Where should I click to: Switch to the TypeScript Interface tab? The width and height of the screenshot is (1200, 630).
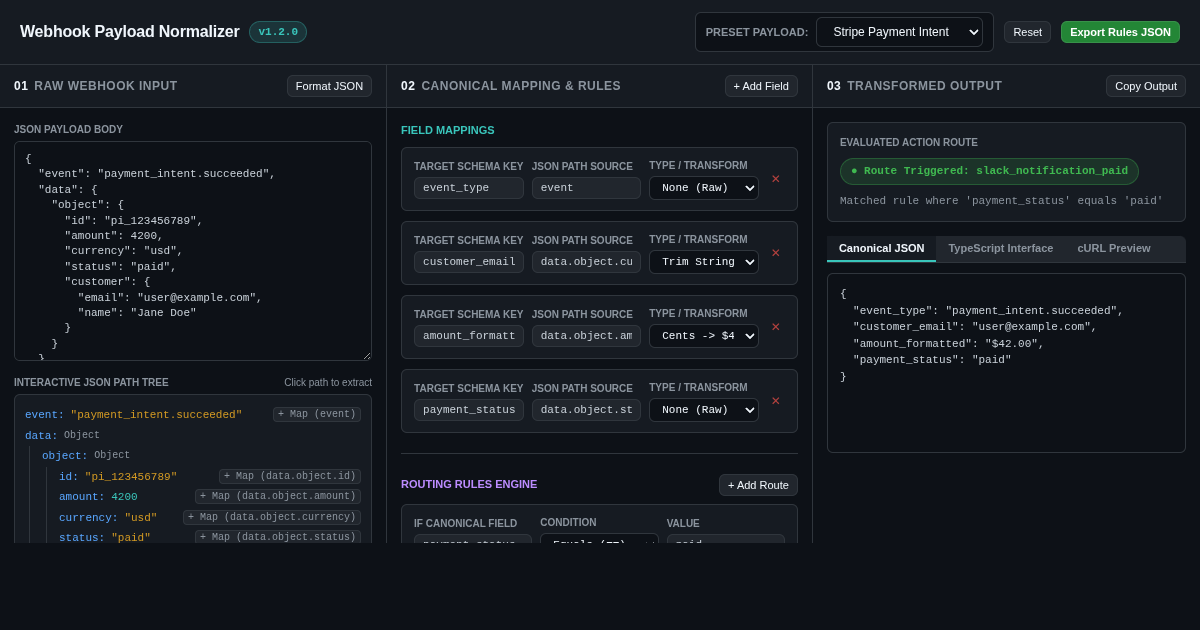click(x=1000, y=248)
